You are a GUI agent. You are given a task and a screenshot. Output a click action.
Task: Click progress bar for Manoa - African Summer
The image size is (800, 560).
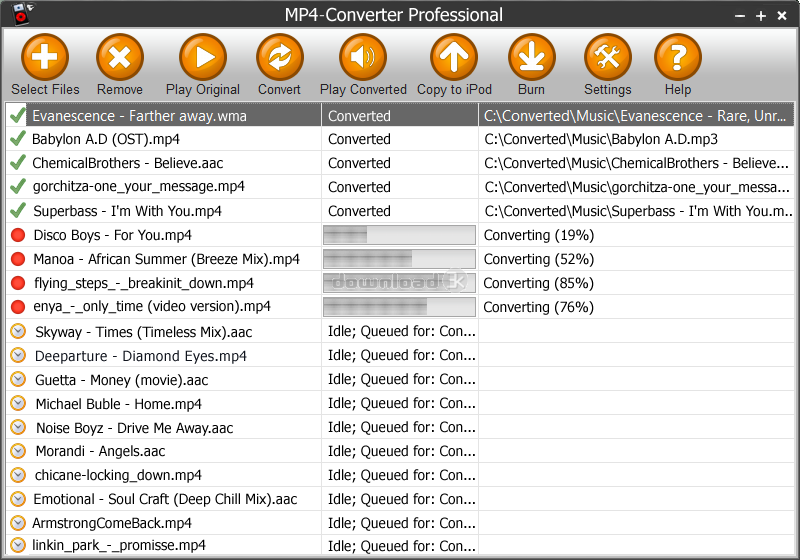point(399,259)
